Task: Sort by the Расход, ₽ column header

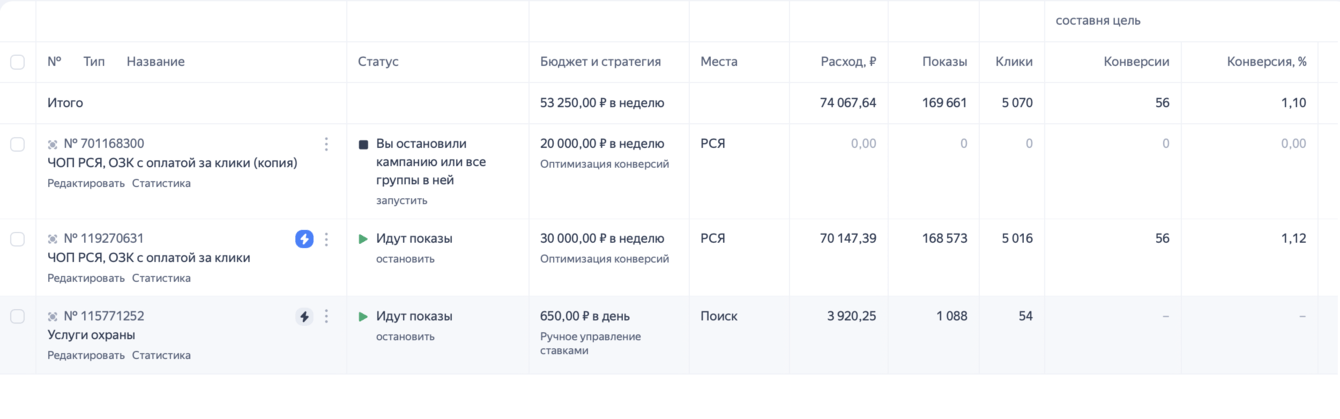Action: [845, 62]
